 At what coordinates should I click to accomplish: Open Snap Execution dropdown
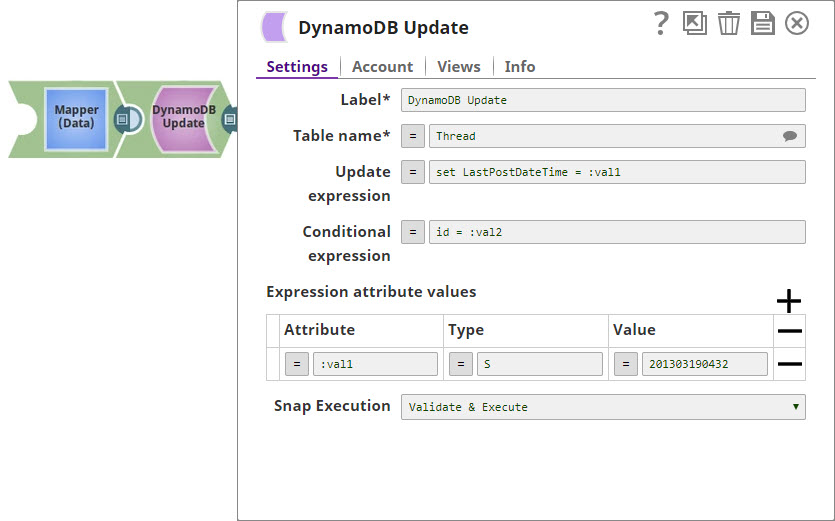click(x=603, y=407)
